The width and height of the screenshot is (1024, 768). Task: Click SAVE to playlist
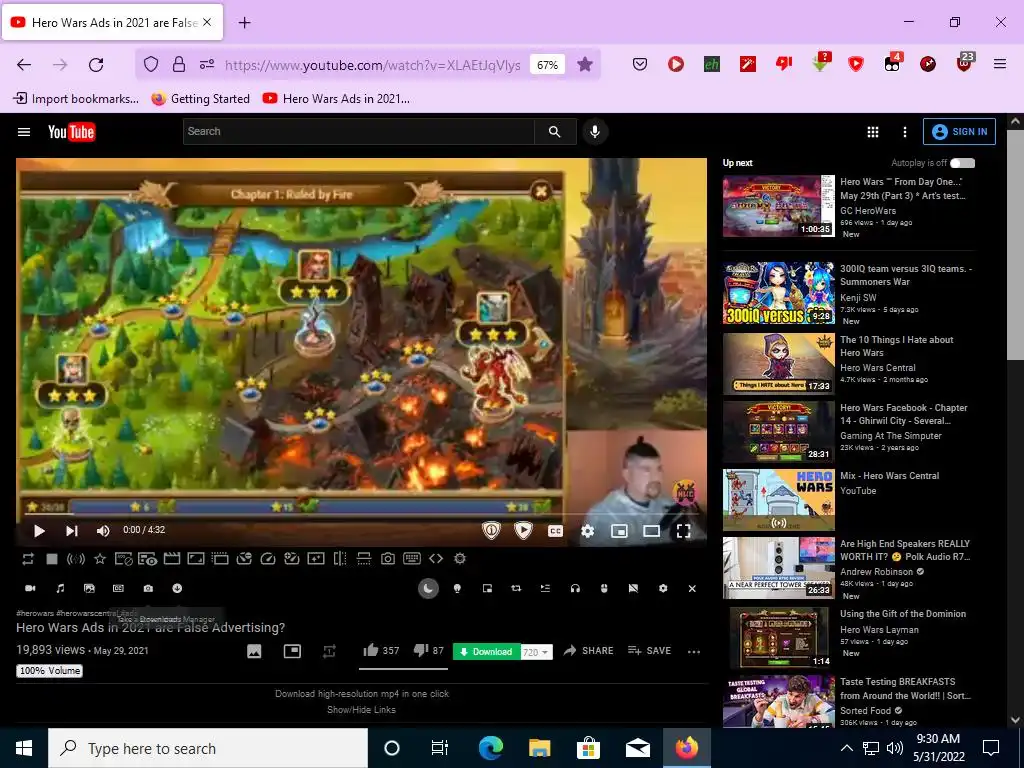tap(649, 650)
